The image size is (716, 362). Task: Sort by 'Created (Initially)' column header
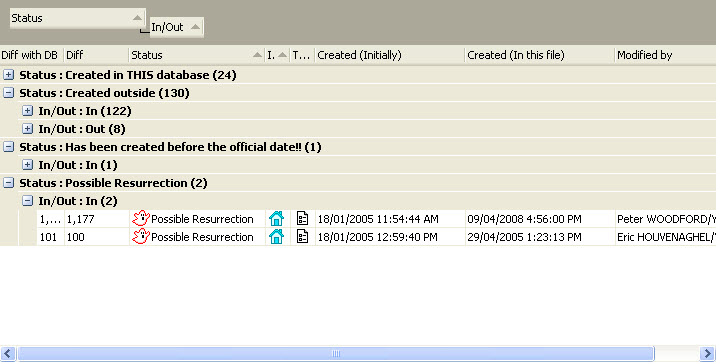pyautogui.click(x=390, y=55)
